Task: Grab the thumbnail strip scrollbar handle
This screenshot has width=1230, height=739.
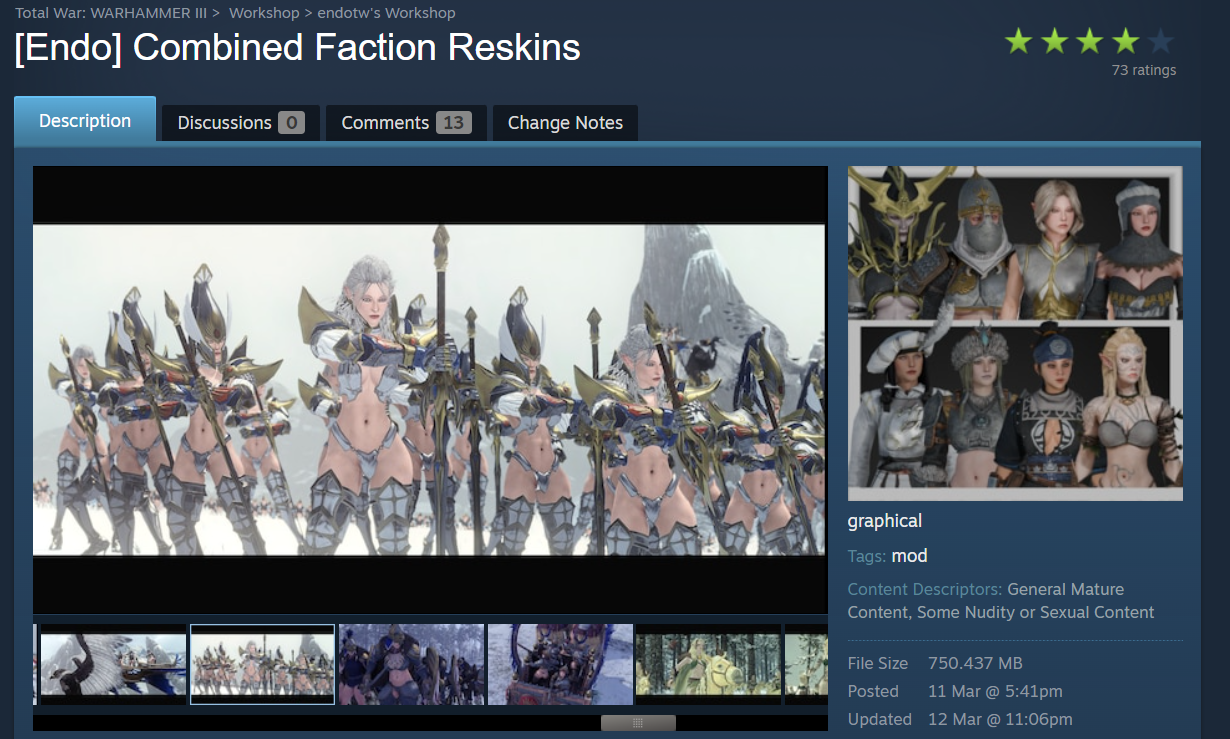Action: pyautogui.click(x=638, y=723)
